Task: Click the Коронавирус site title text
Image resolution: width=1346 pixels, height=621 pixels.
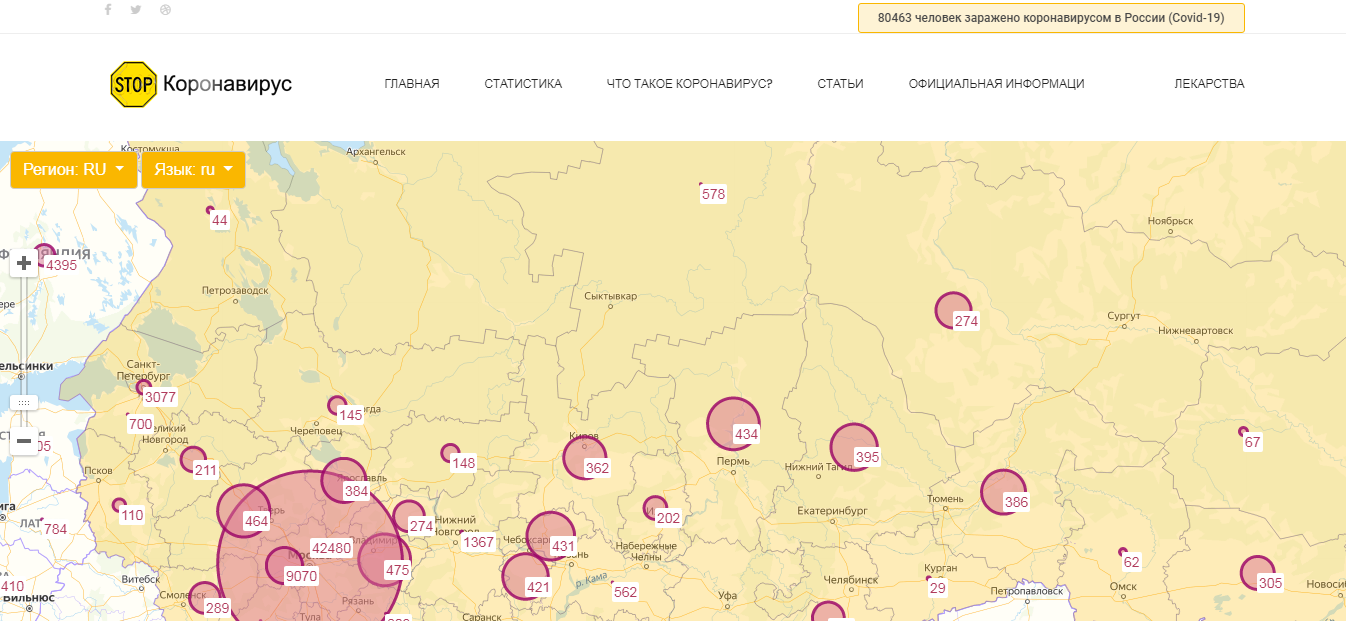Action: (227, 84)
